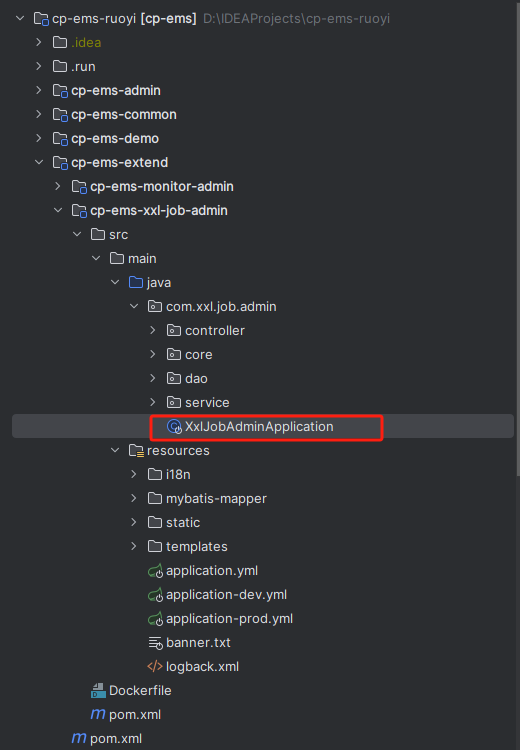Select the templates folder

click(197, 547)
